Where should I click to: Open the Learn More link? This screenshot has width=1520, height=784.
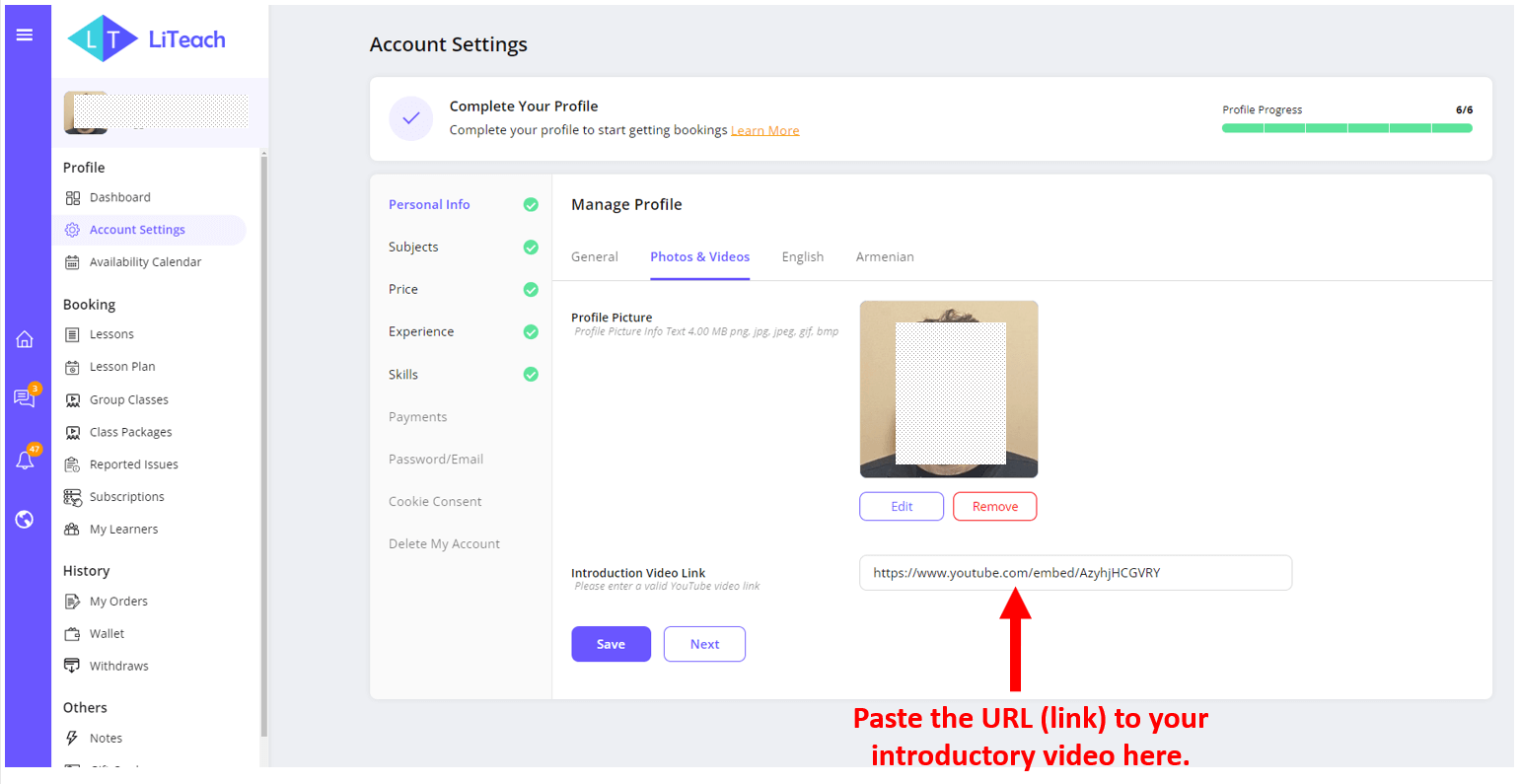(764, 130)
